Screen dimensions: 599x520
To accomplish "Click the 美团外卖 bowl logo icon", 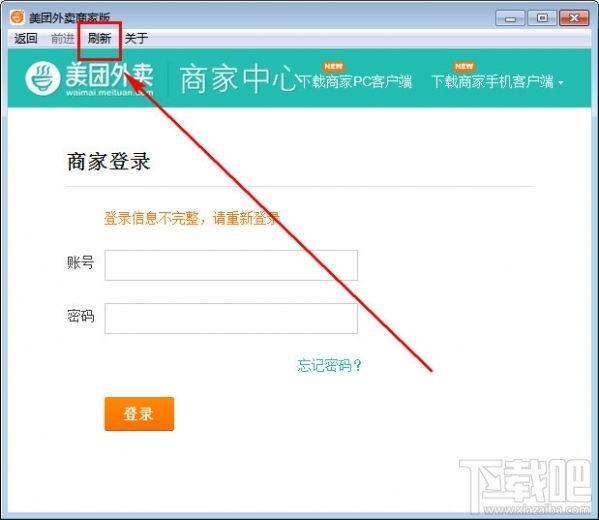I will coord(43,78).
